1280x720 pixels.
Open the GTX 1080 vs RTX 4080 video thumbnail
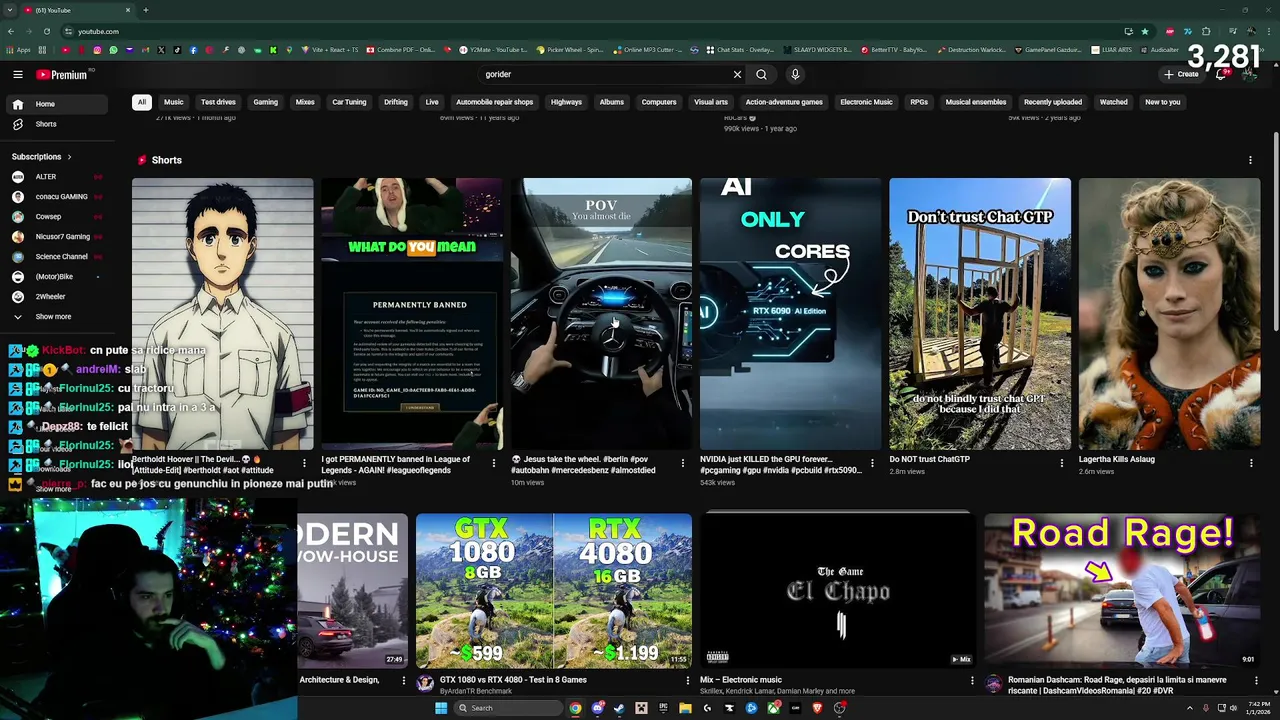554,590
